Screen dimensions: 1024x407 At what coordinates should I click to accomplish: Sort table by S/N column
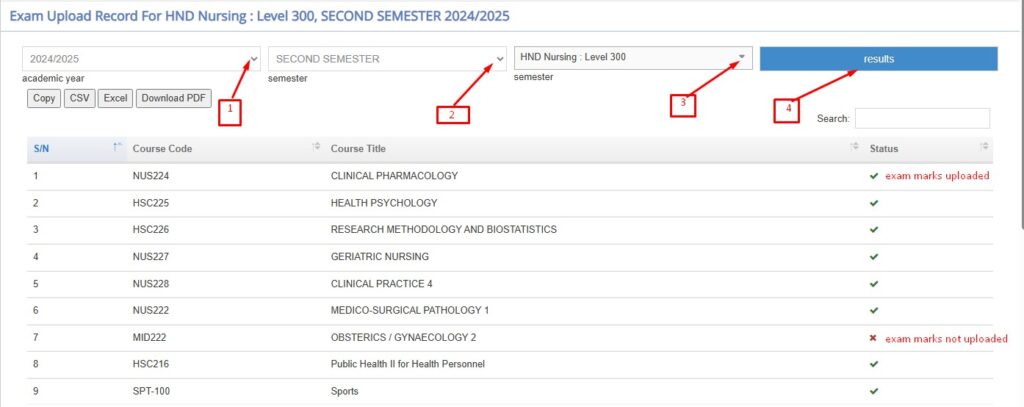[117, 148]
